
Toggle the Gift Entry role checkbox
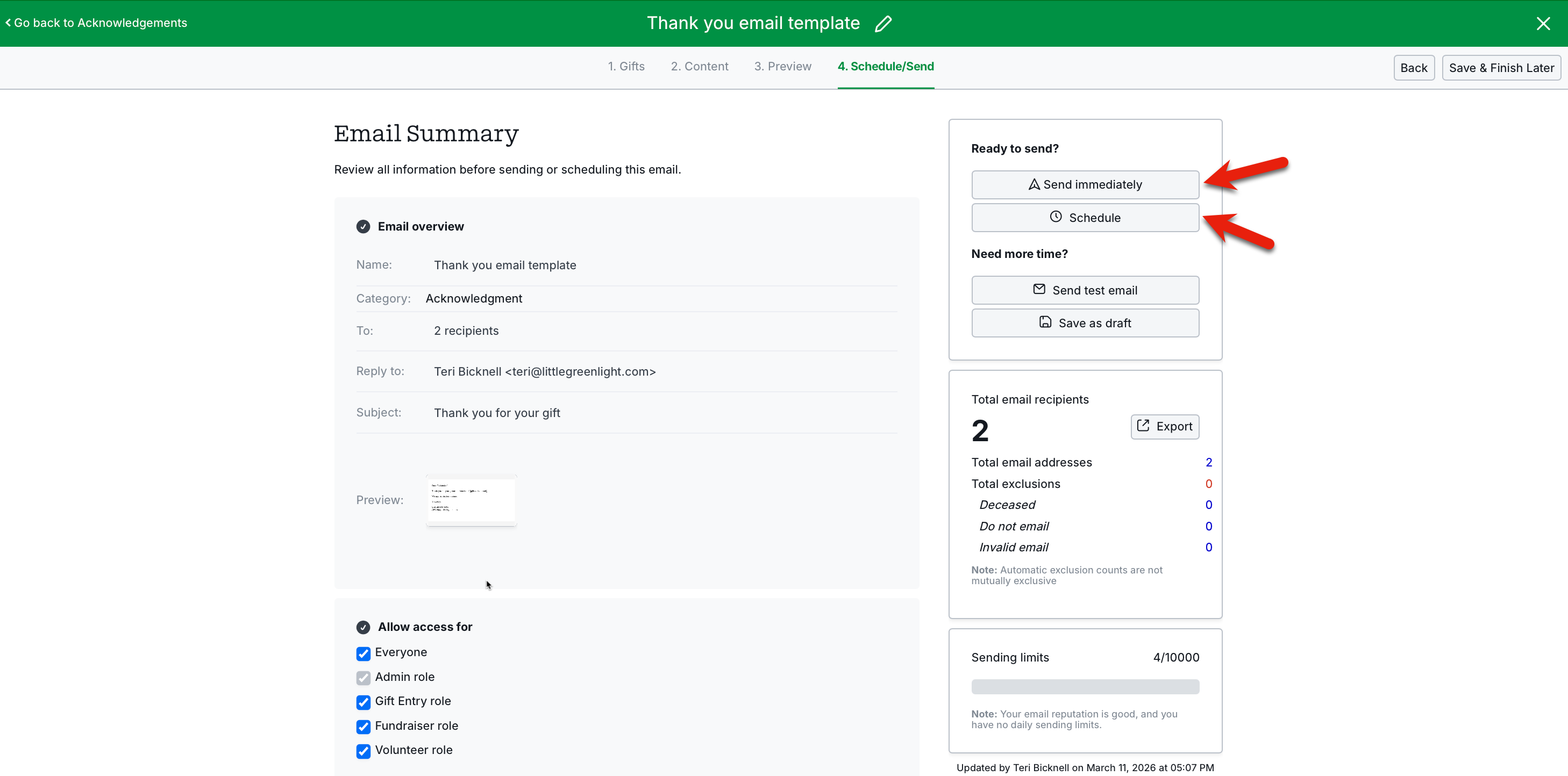(x=364, y=702)
